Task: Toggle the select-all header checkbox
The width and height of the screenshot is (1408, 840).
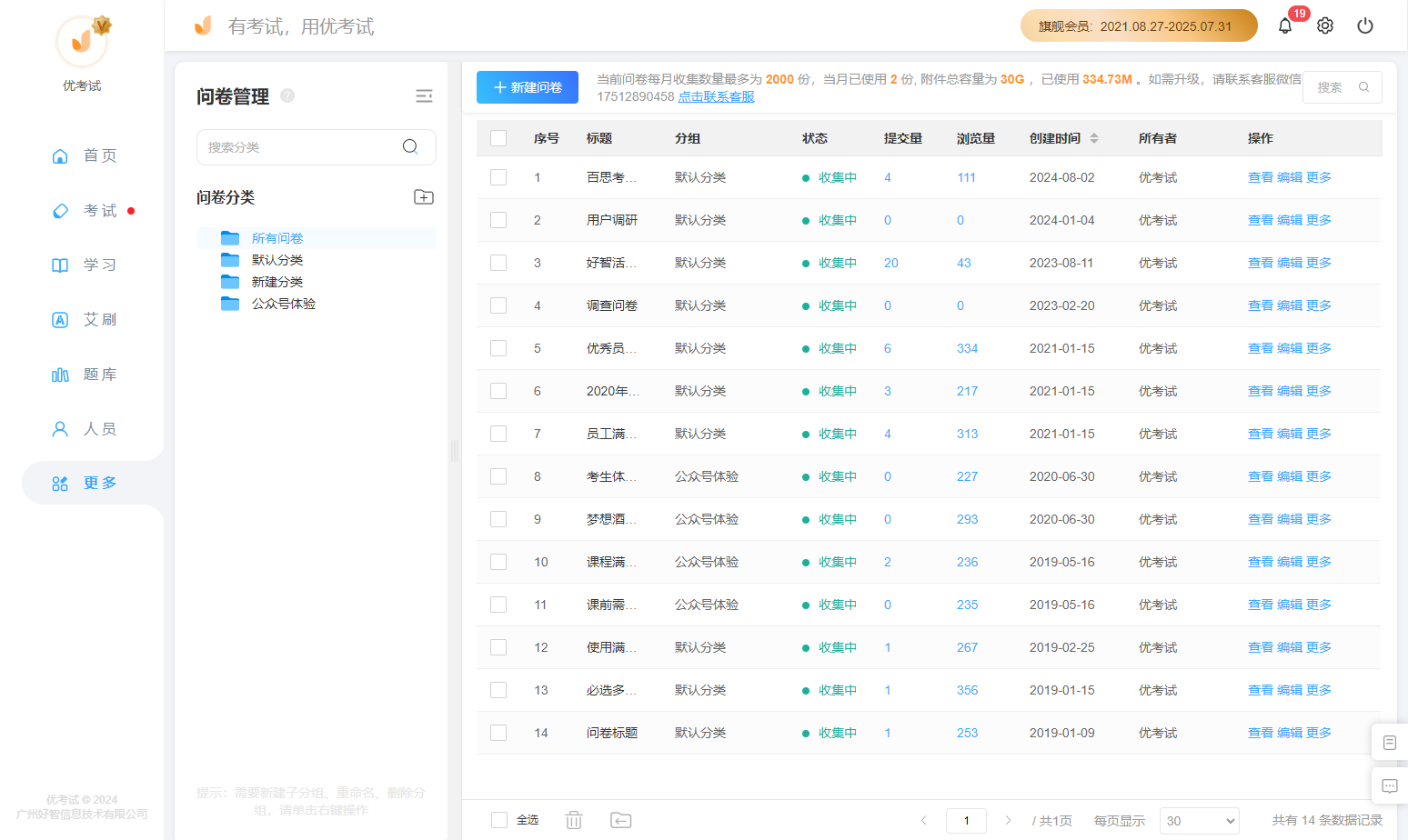Action: click(498, 138)
